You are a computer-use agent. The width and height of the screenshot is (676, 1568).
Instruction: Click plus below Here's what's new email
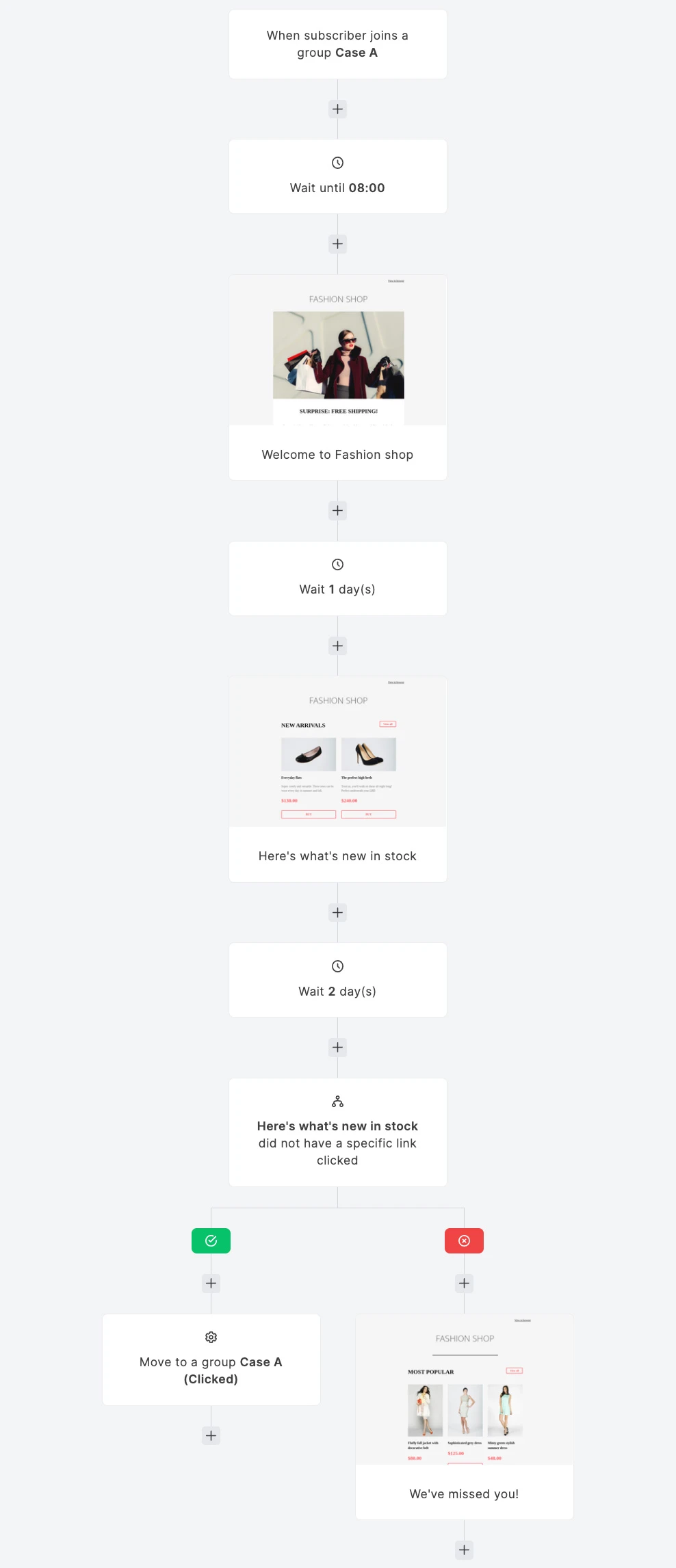[x=337, y=913]
